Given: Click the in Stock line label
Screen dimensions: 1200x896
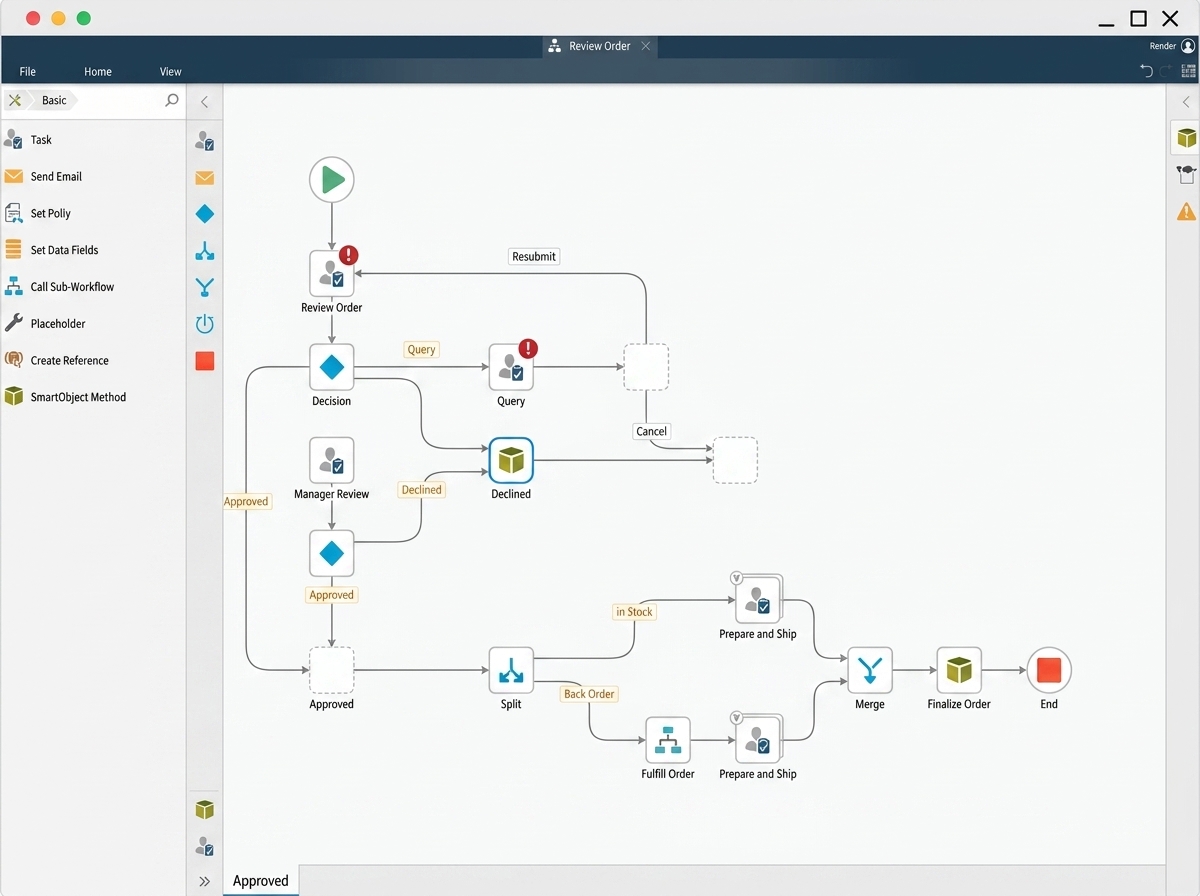Looking at the screenshot, I should [x=634, y=612].
